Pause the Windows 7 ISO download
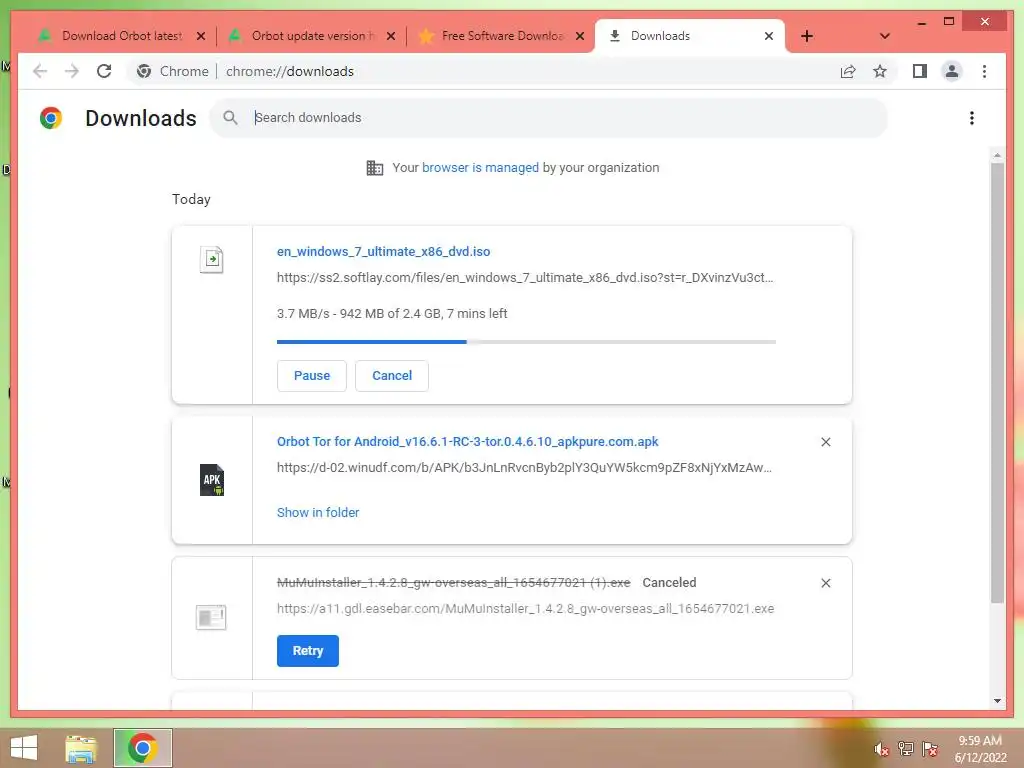The width and height of the screenshot is (1024, 768). [x=312, y=376]
